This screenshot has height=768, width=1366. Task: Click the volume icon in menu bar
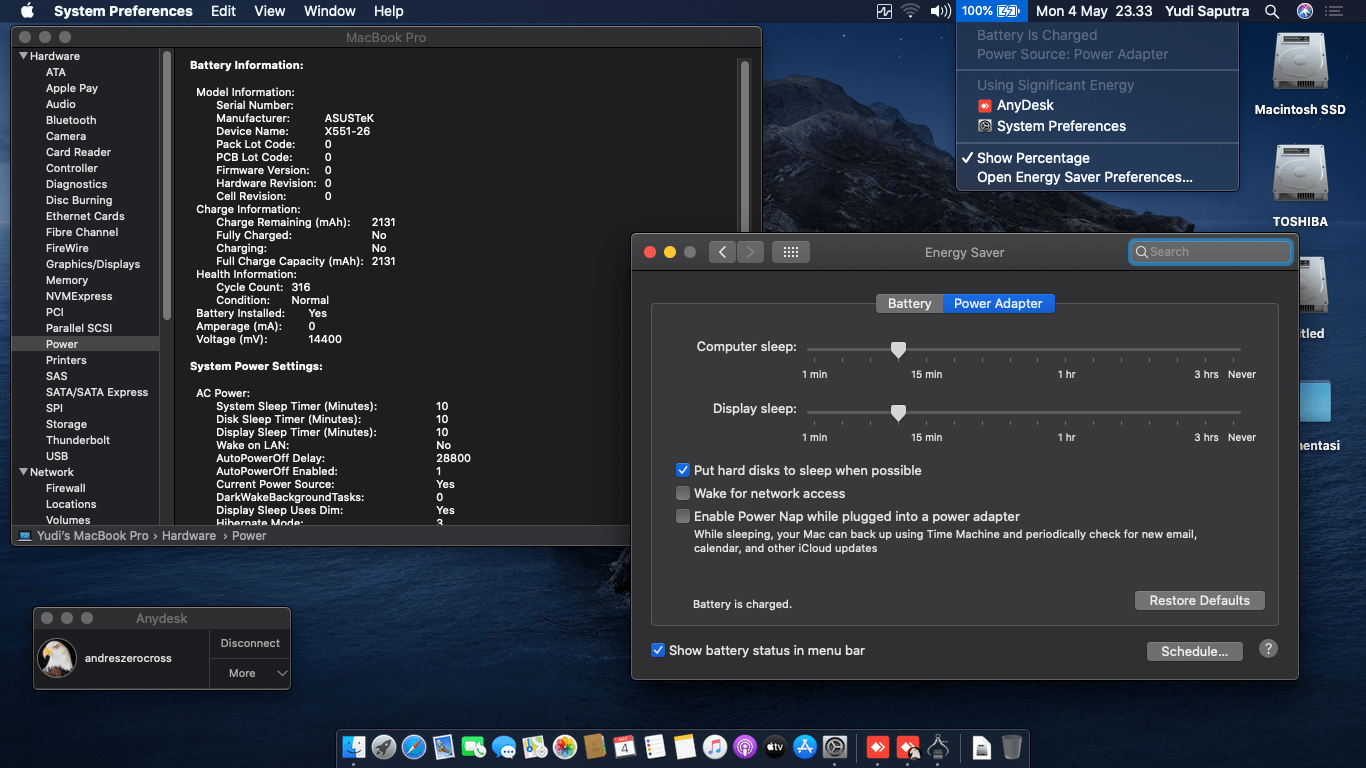pos(940,11)
